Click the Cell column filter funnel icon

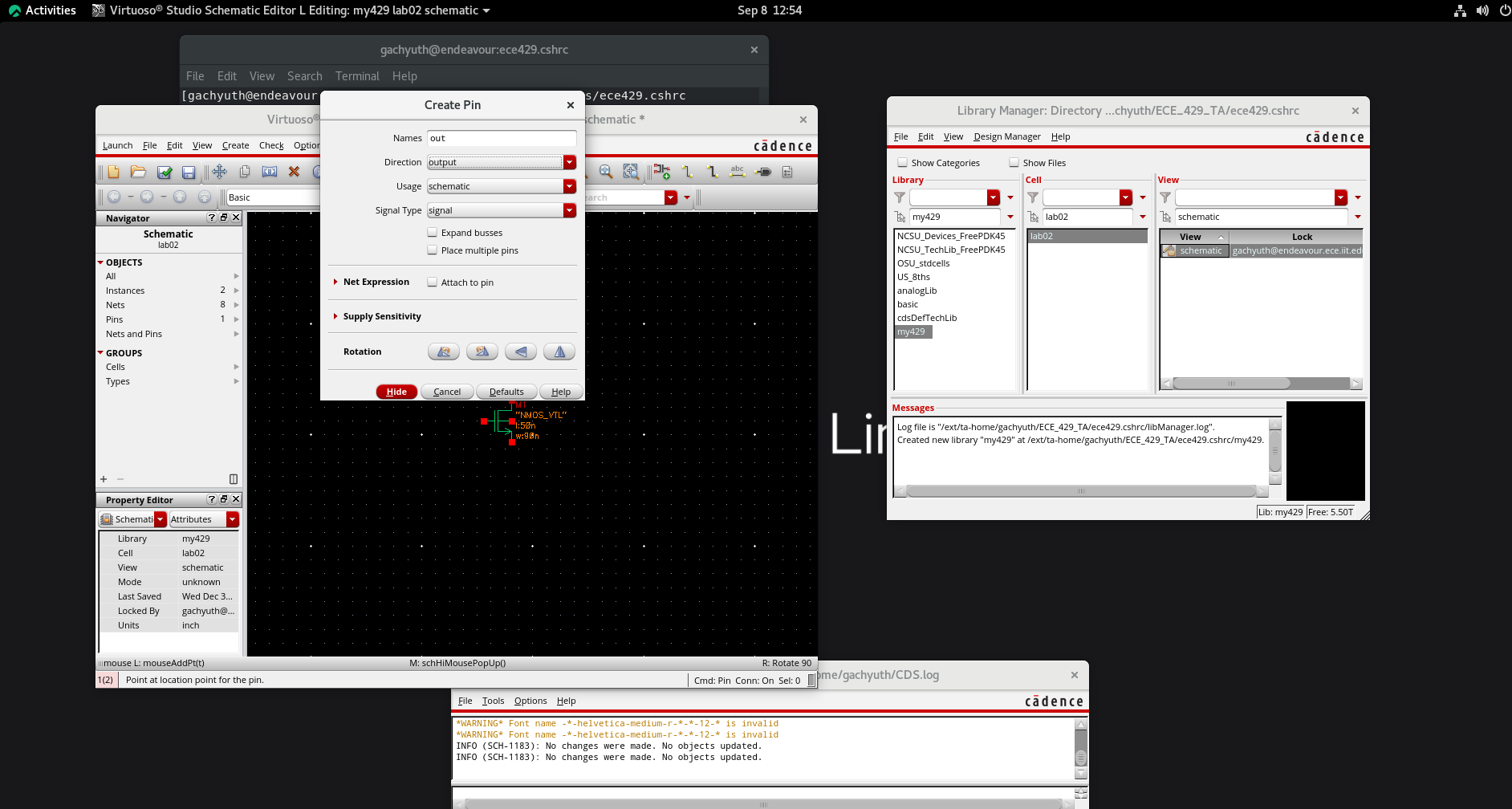coord(1033,197)
